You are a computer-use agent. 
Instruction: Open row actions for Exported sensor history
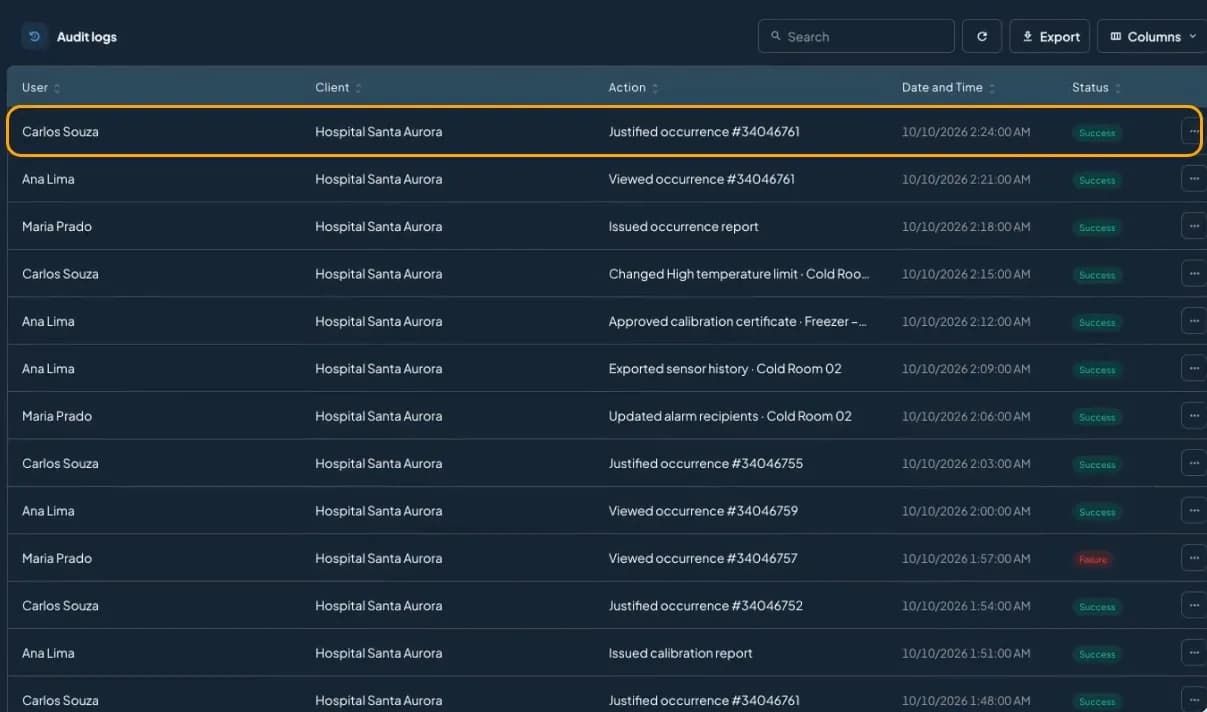pyautogui.click(x=1193, y=368)
